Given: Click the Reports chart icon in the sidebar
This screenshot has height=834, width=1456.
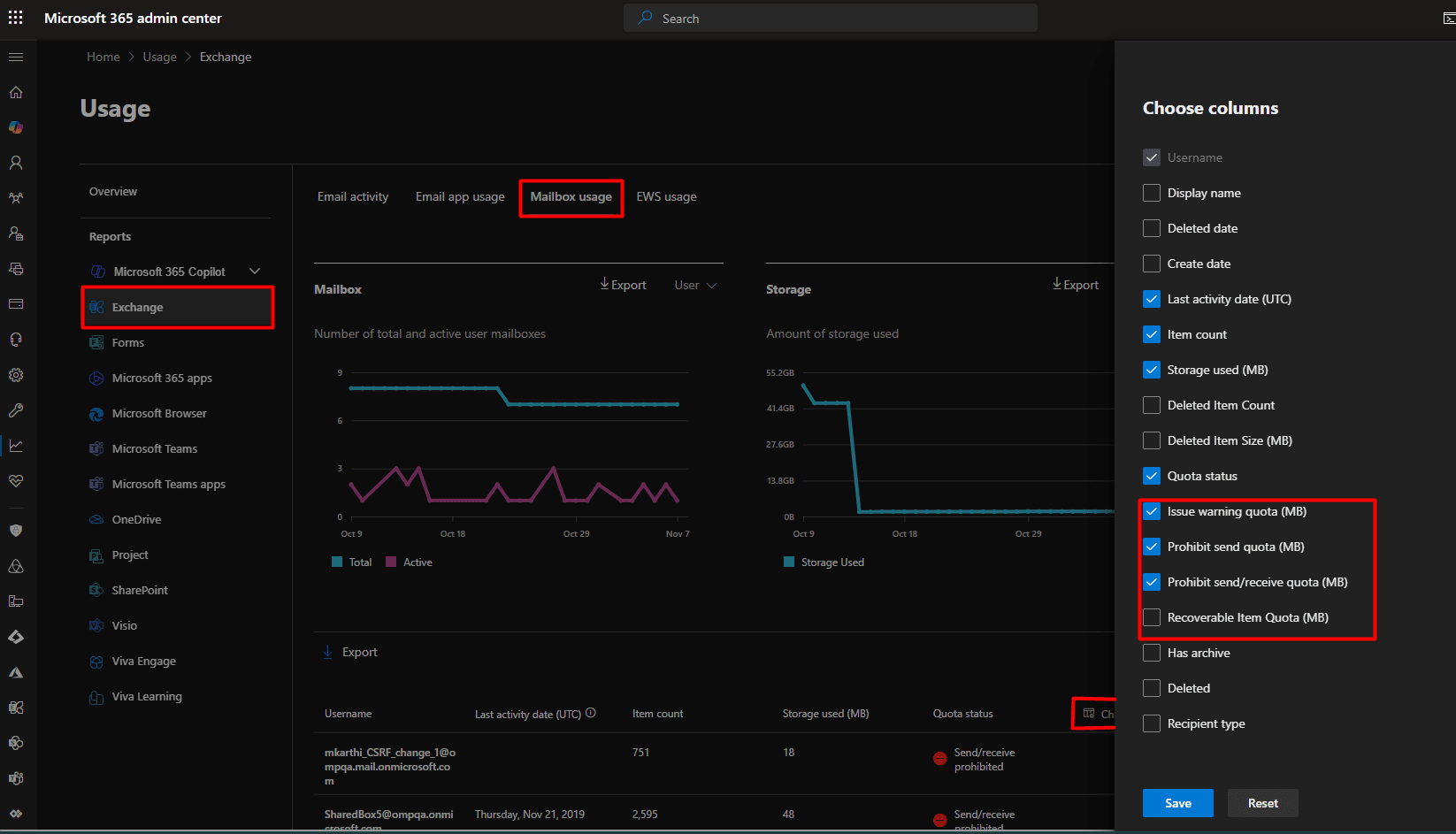Looking at the screenshot, I should (x=15, y=445).
